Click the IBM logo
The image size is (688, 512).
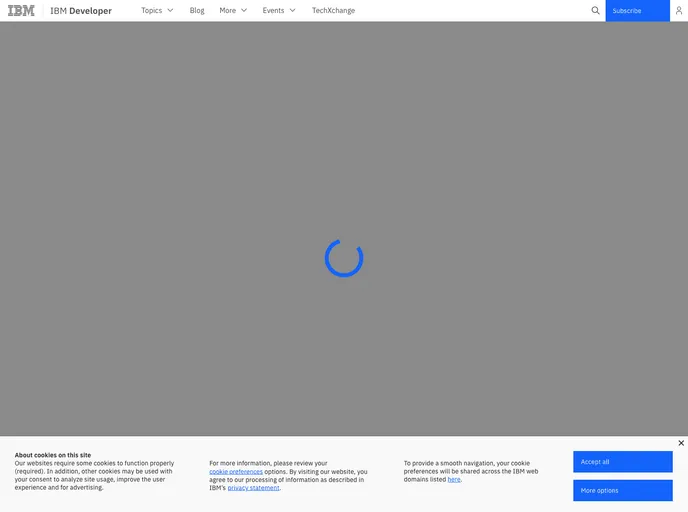21,11
